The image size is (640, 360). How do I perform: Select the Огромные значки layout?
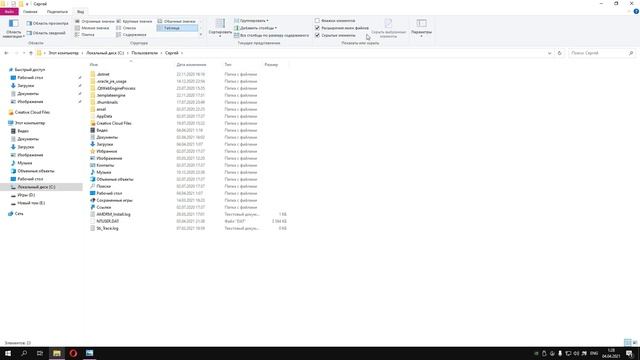[x=94, y=21]
